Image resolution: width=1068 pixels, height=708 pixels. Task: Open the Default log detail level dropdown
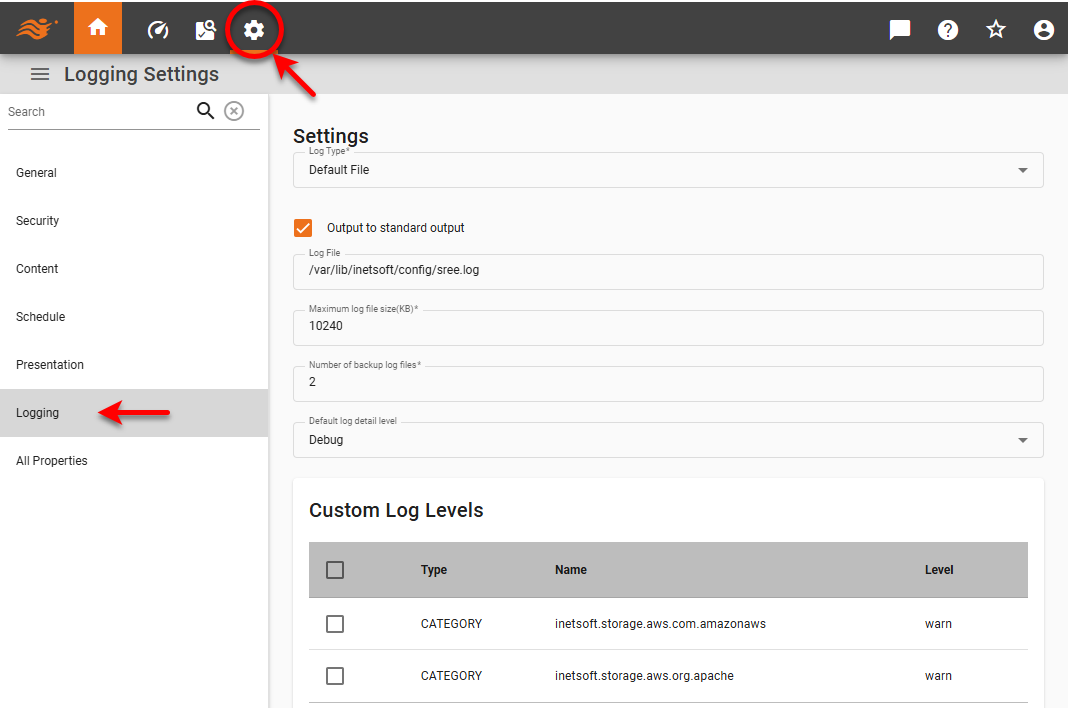[x=1022, y=440]
